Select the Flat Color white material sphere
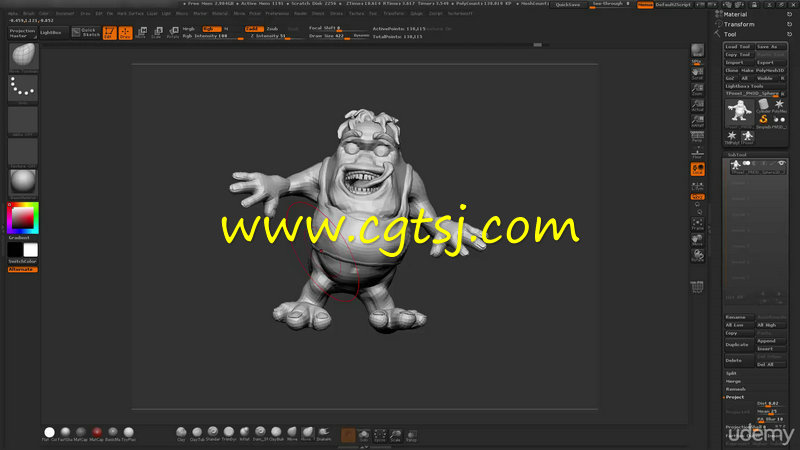This screenshot has width=800, height=450. point(49,433)
